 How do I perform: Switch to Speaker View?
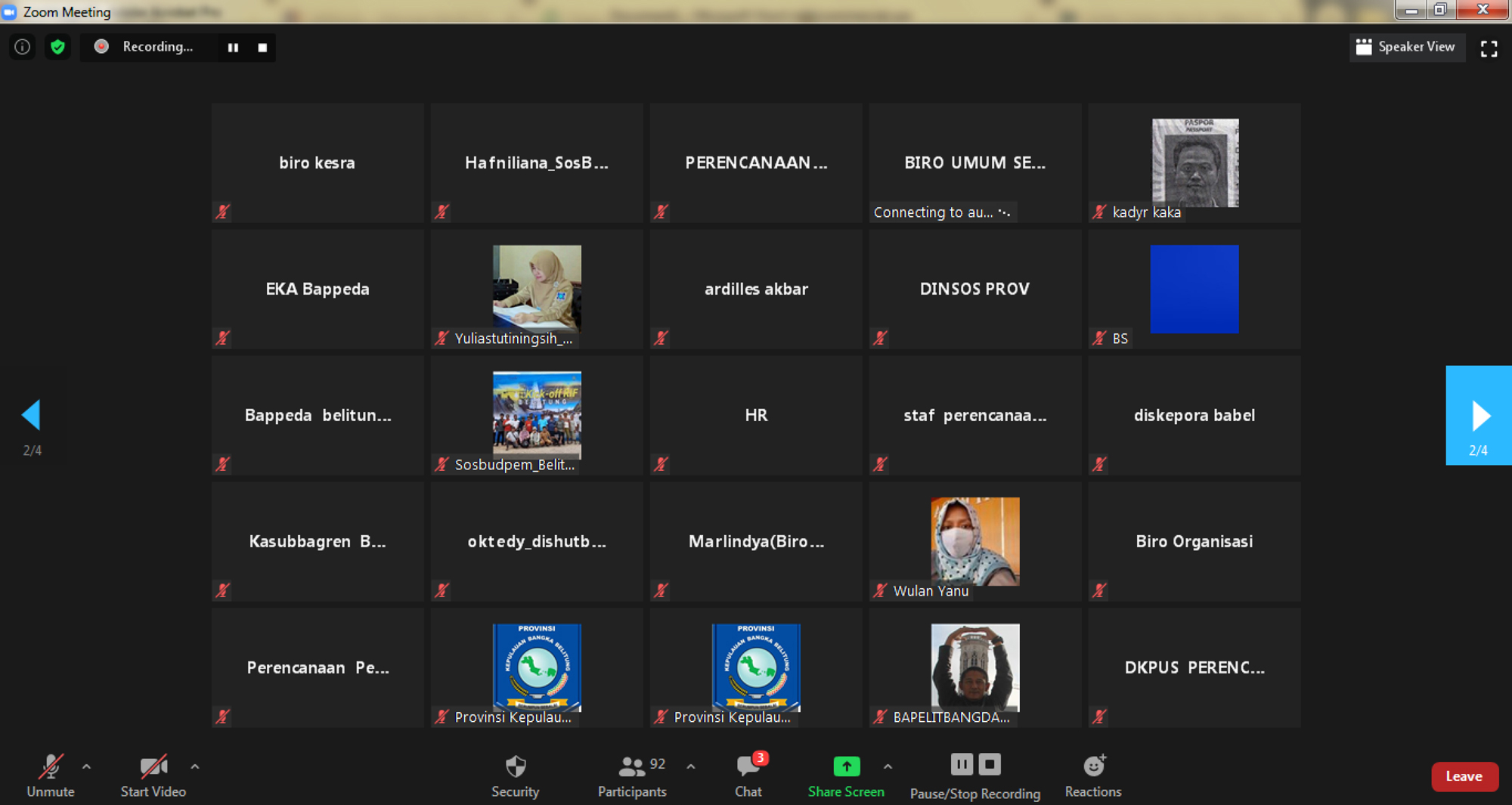[x=1405, y=47]
